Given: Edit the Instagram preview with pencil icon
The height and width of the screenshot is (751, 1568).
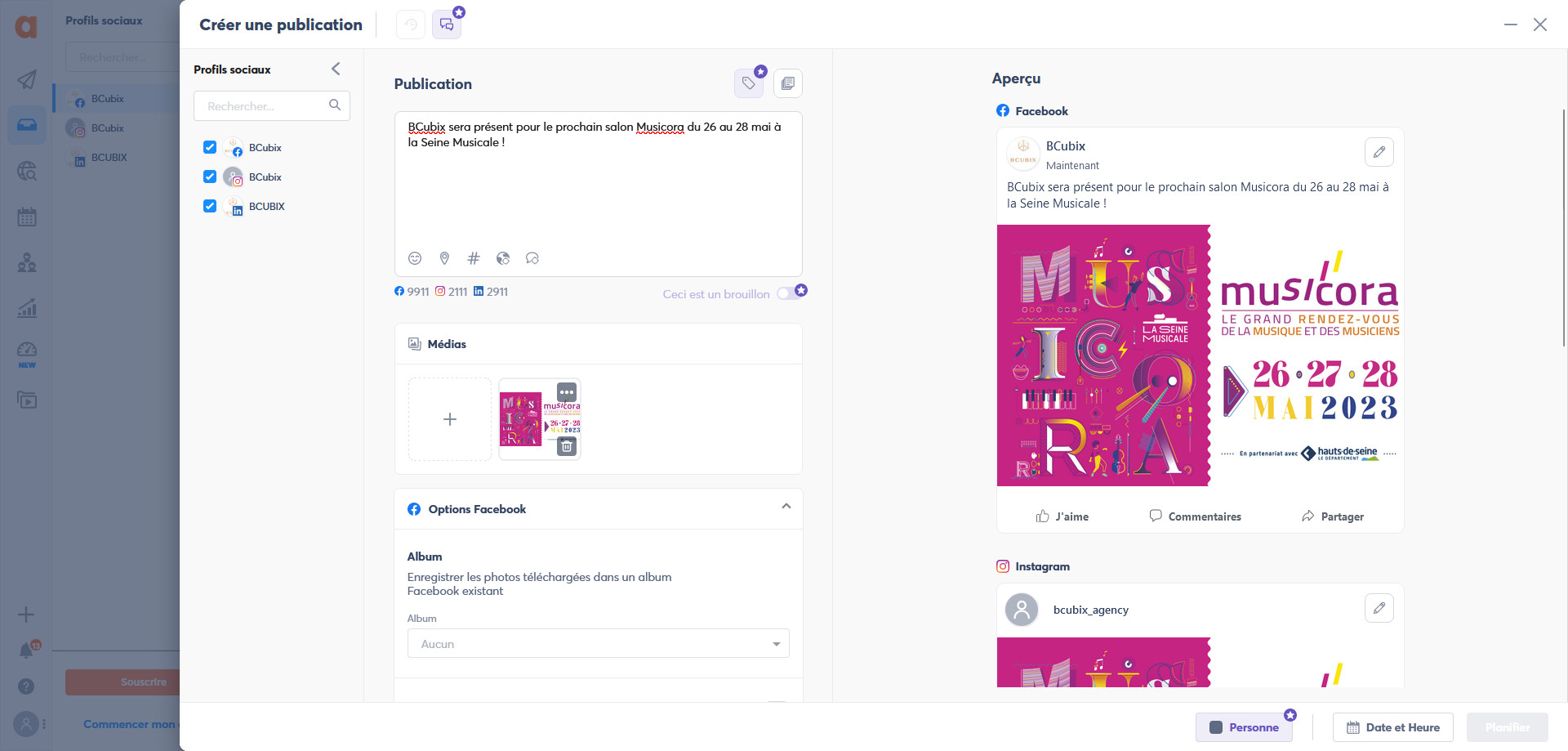Looking at the screenshot, I should (x=1379, y=608).
